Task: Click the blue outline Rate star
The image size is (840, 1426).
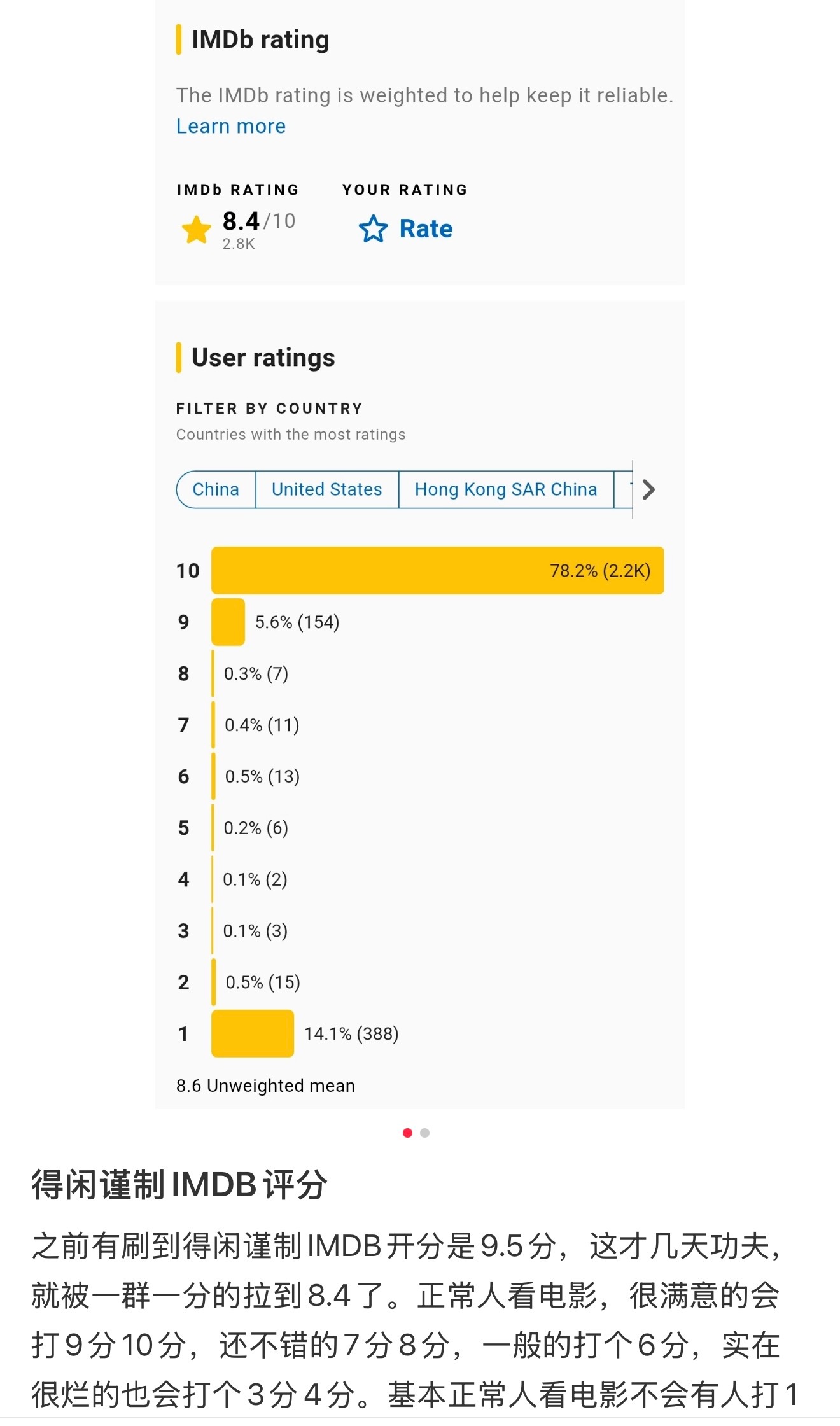Action: click(x=374, y=229)
